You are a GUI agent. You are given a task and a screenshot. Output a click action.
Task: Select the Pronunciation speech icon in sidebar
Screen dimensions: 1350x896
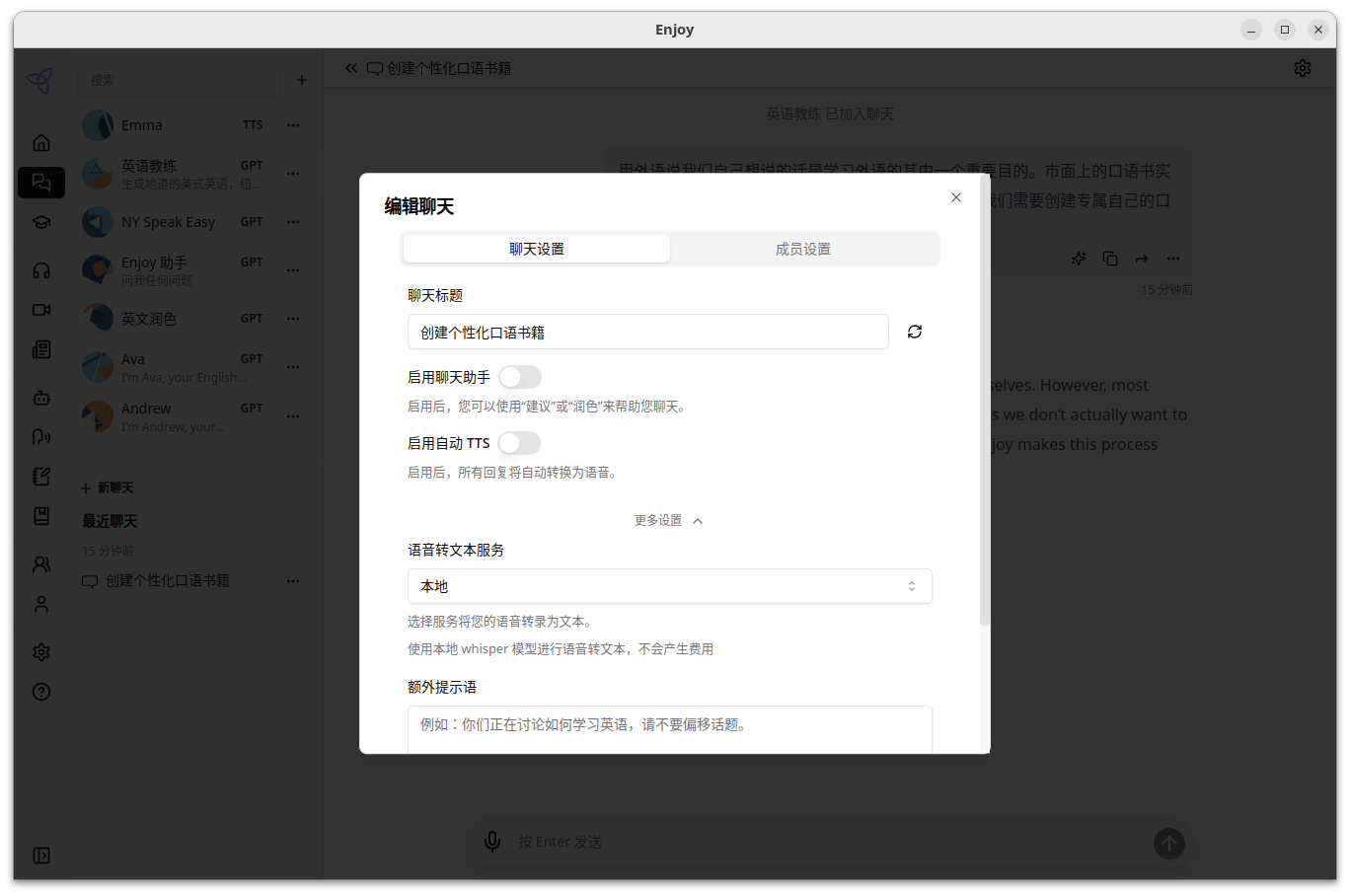point(41,436)
